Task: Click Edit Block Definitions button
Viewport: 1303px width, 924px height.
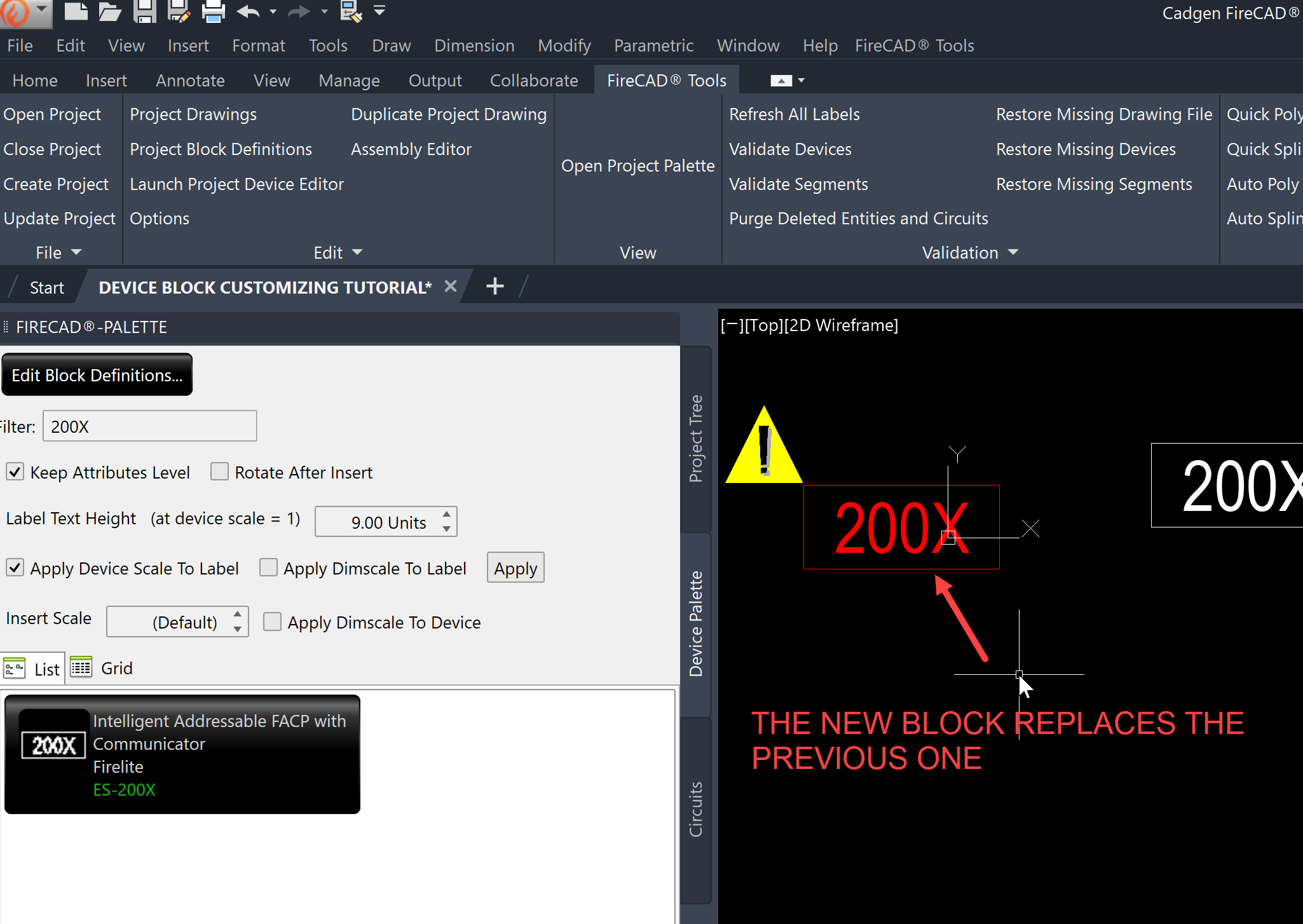Action: coord(97,375)
